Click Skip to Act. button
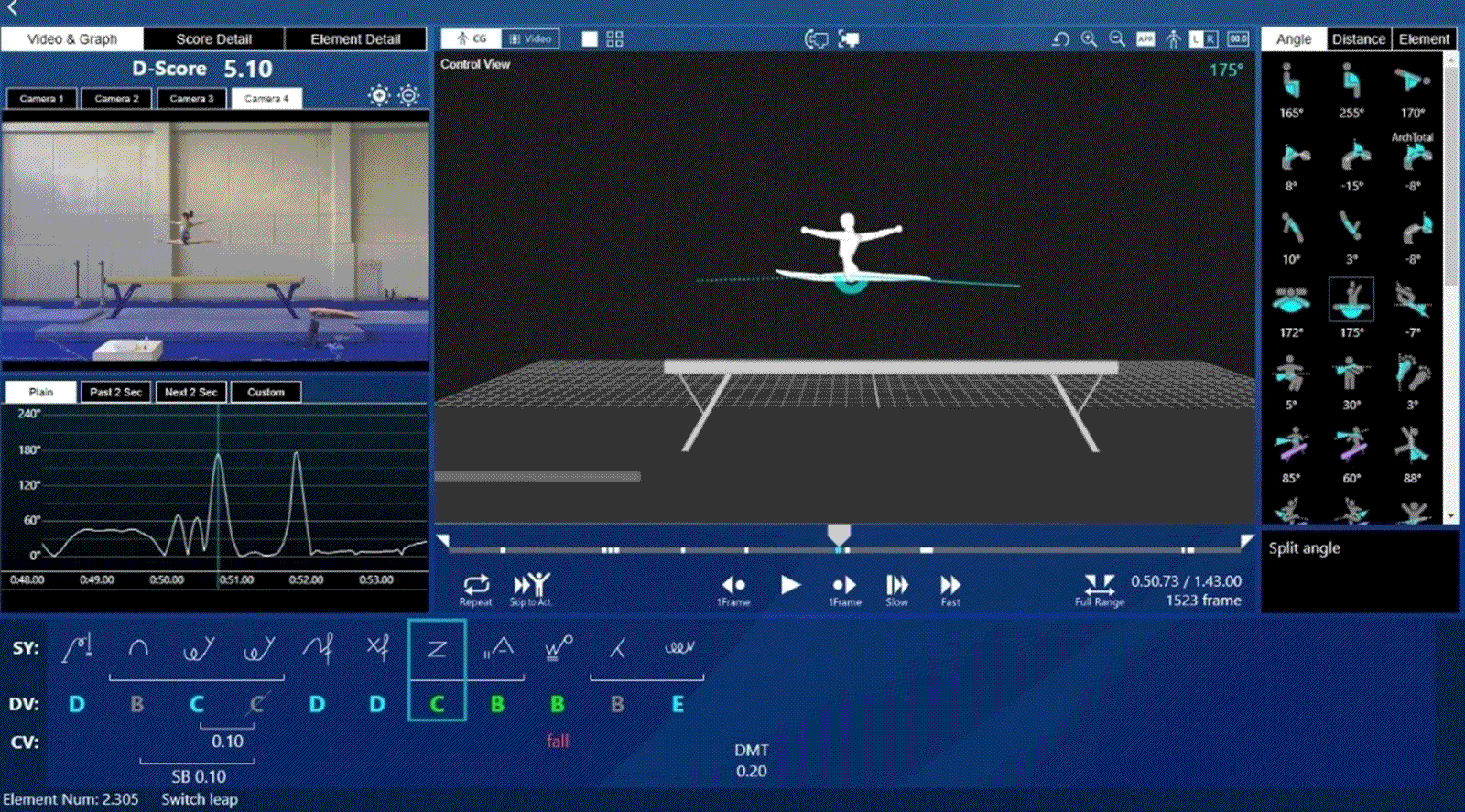 click(531, 590)
